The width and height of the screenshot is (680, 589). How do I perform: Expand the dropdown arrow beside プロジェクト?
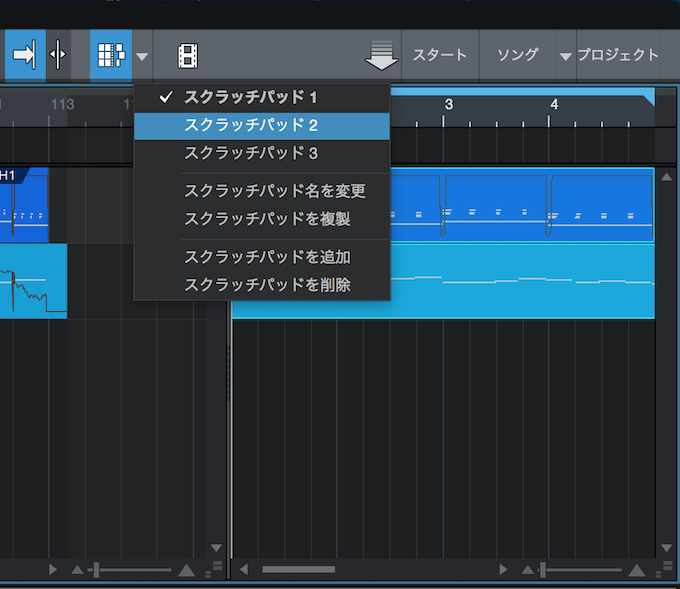coord(565,56)
